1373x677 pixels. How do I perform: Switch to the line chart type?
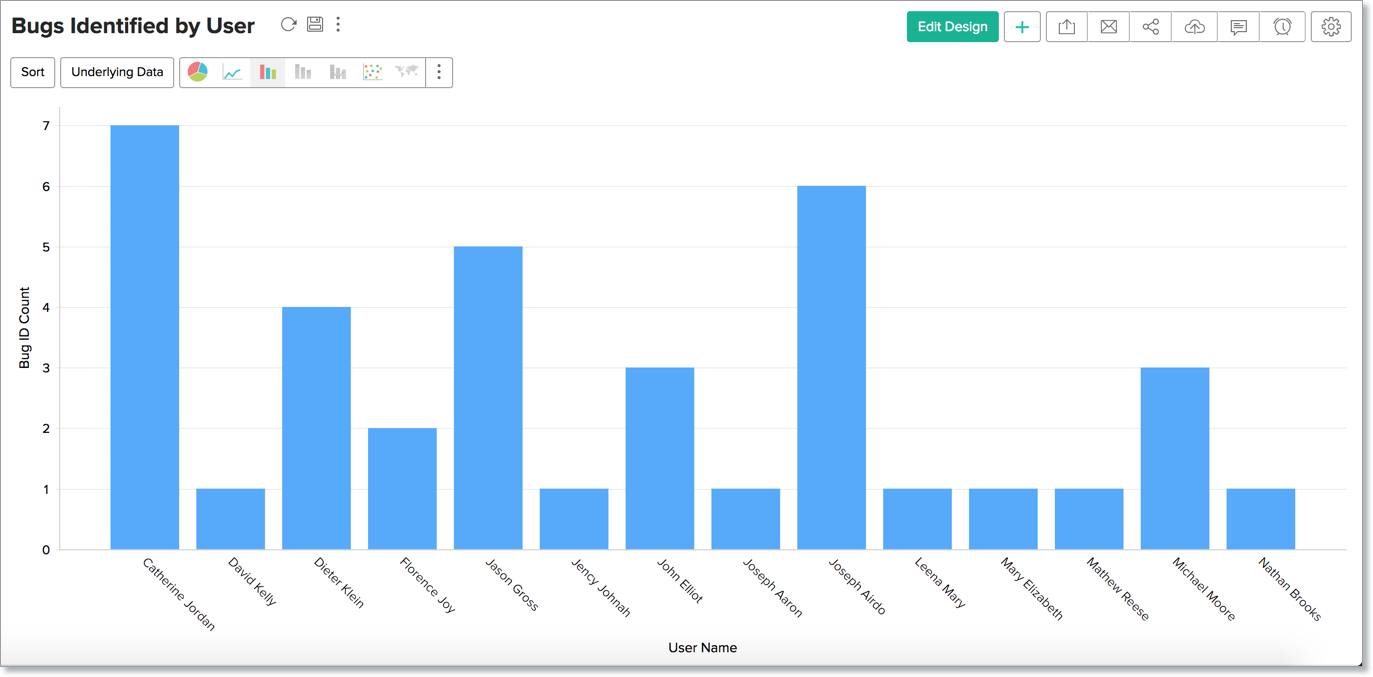click(x=232, y=72)
